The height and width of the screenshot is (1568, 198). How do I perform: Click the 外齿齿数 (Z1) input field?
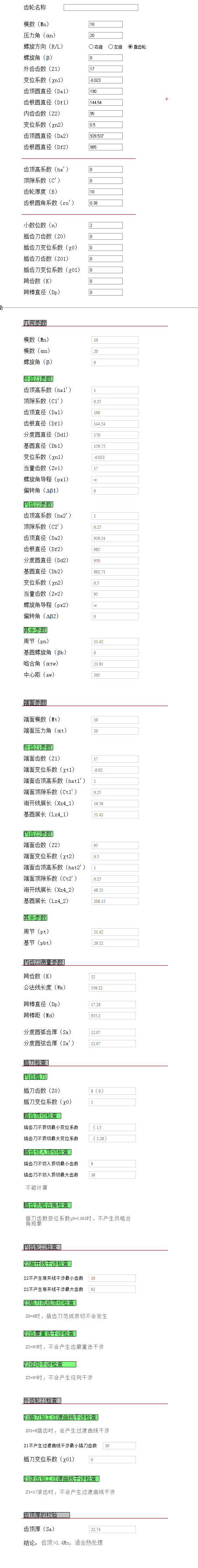[105, 69]
